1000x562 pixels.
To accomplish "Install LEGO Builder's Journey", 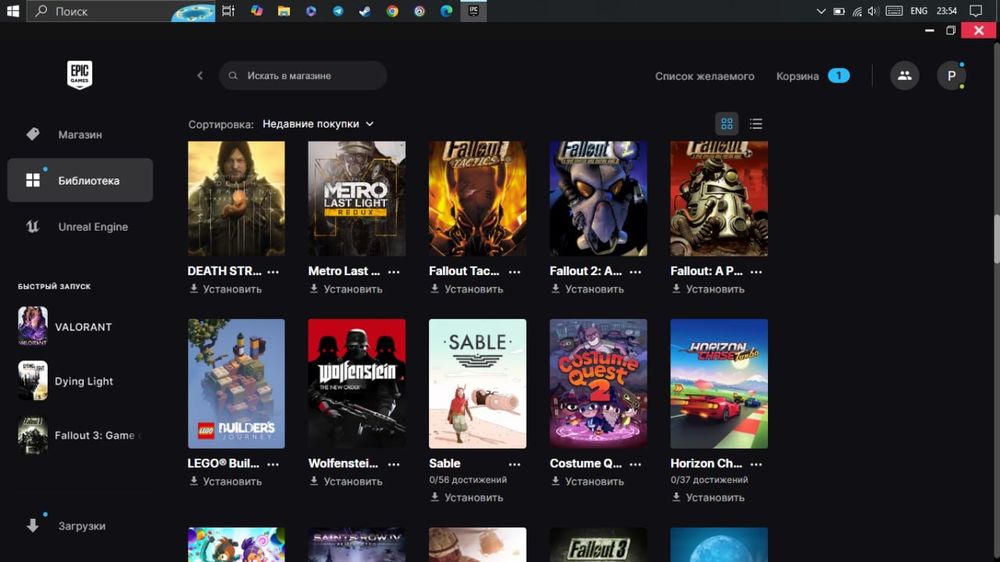I will coord(226,482).
